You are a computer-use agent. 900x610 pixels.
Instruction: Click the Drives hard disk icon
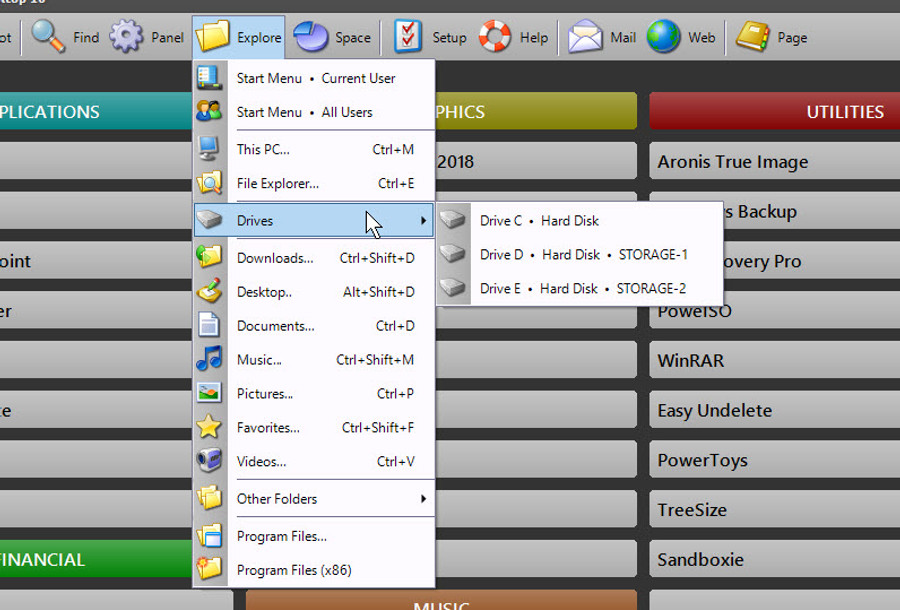pos(209,220)
